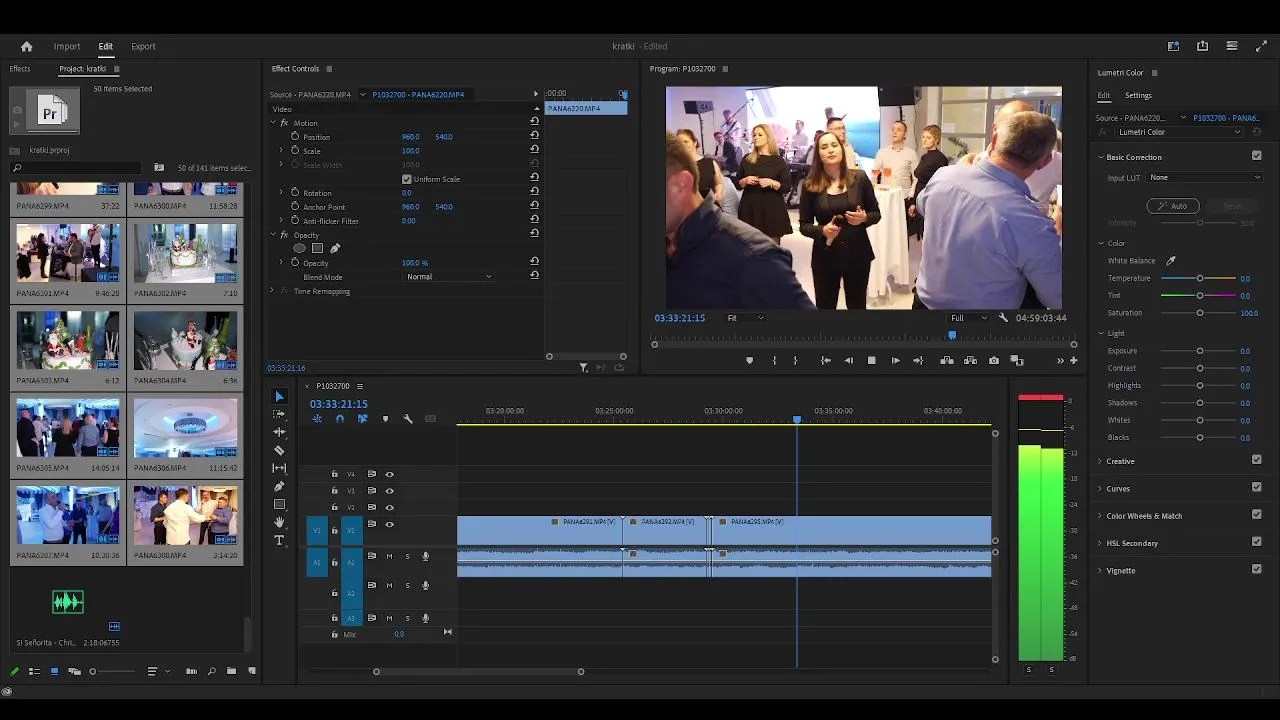Open the Export tab
This screenshot has width=1280, height=720.
click(x=143, y=46)
